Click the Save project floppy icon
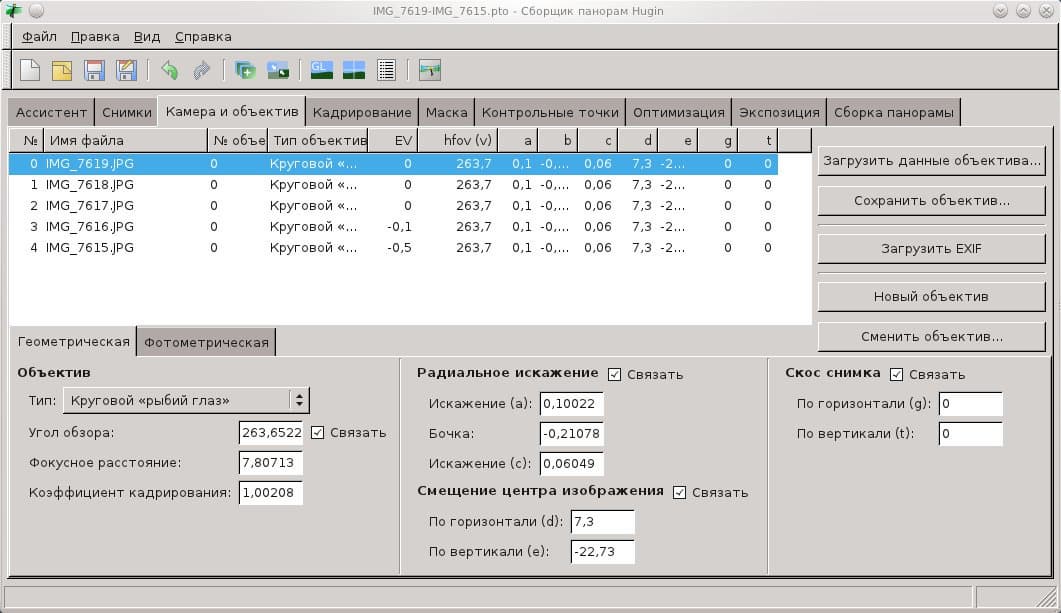 (x=95, y=70)
